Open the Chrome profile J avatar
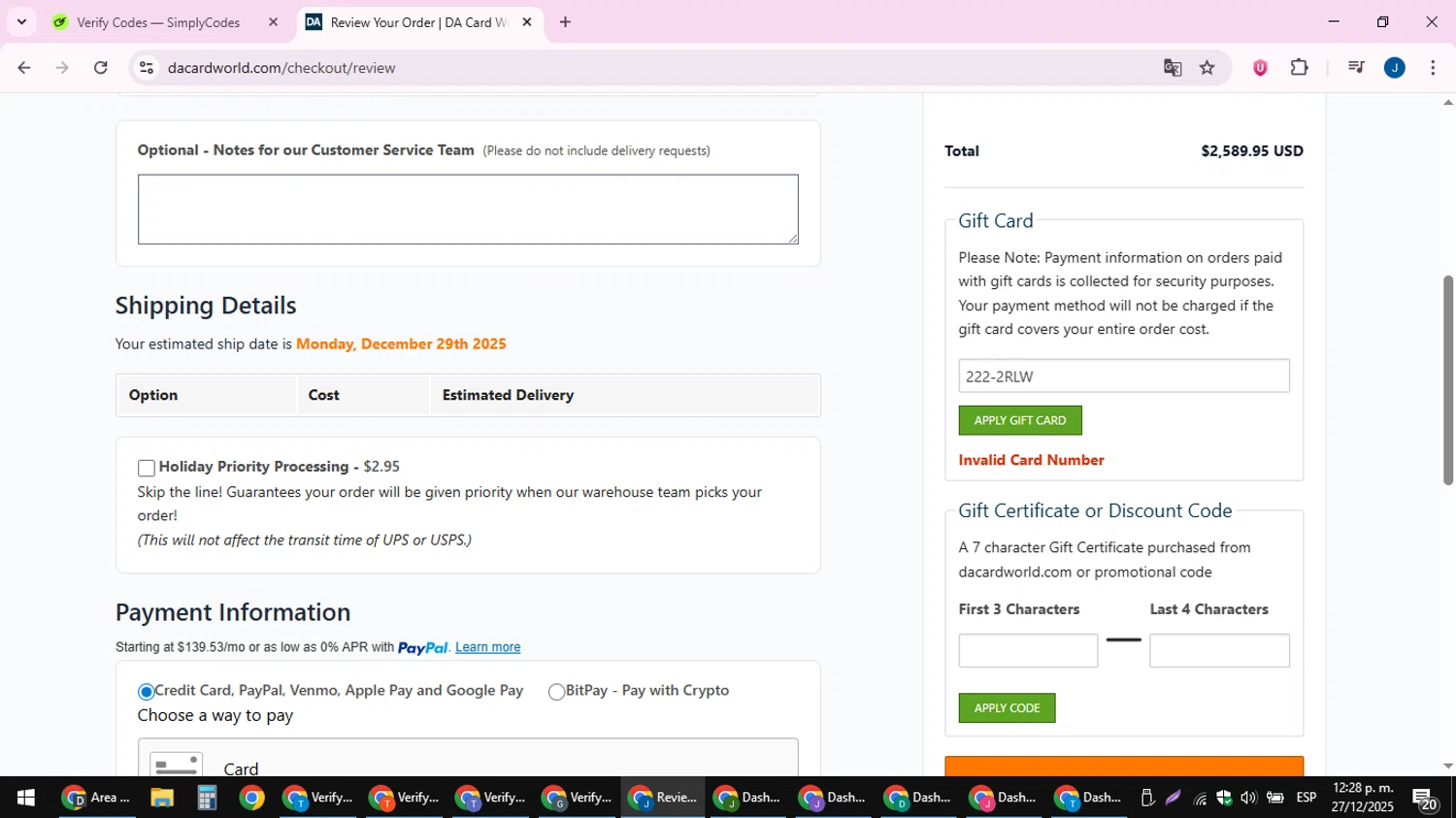Viewport: 1456px width, 818px height. pos(1395,68)
